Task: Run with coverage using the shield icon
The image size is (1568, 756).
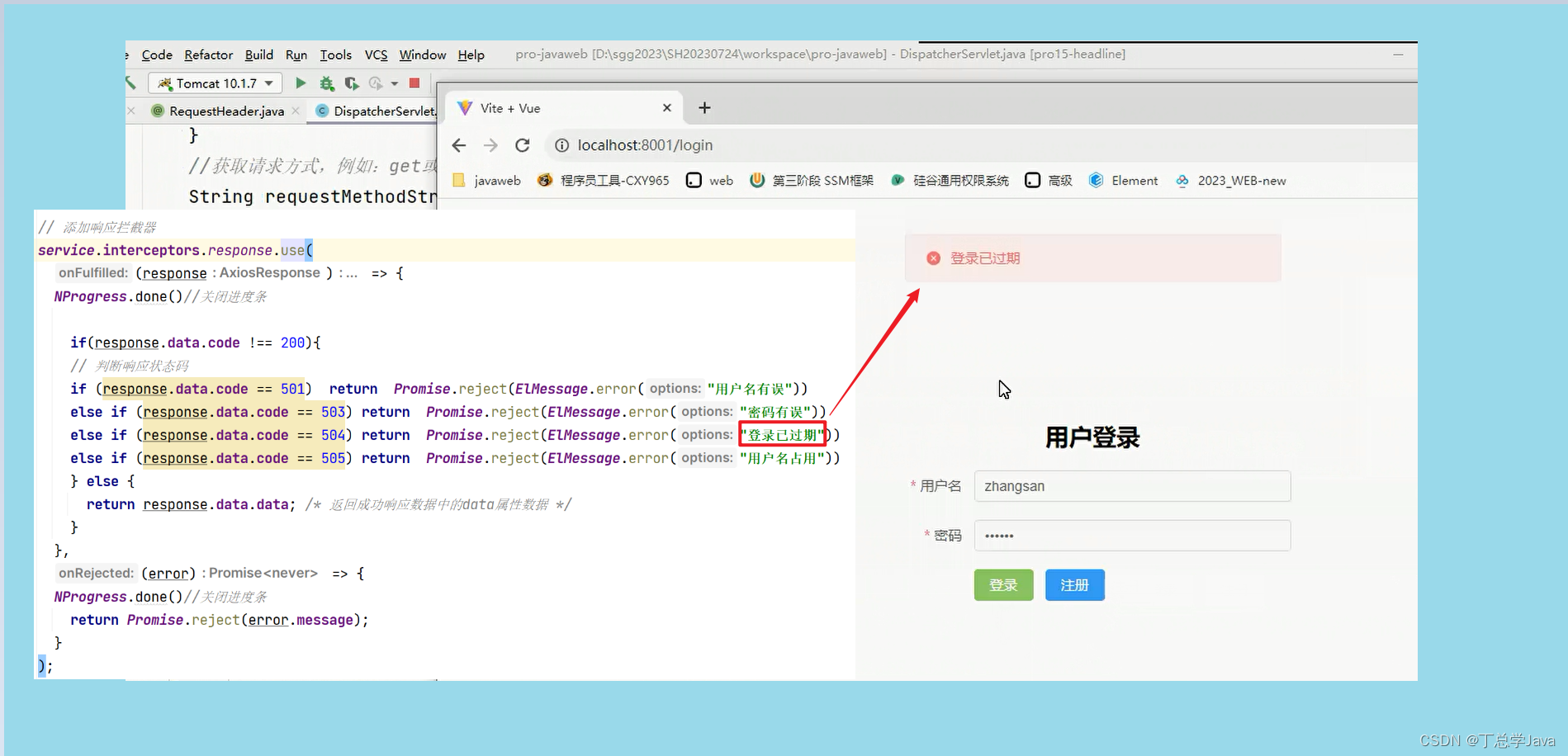Action: click(352, 83)
